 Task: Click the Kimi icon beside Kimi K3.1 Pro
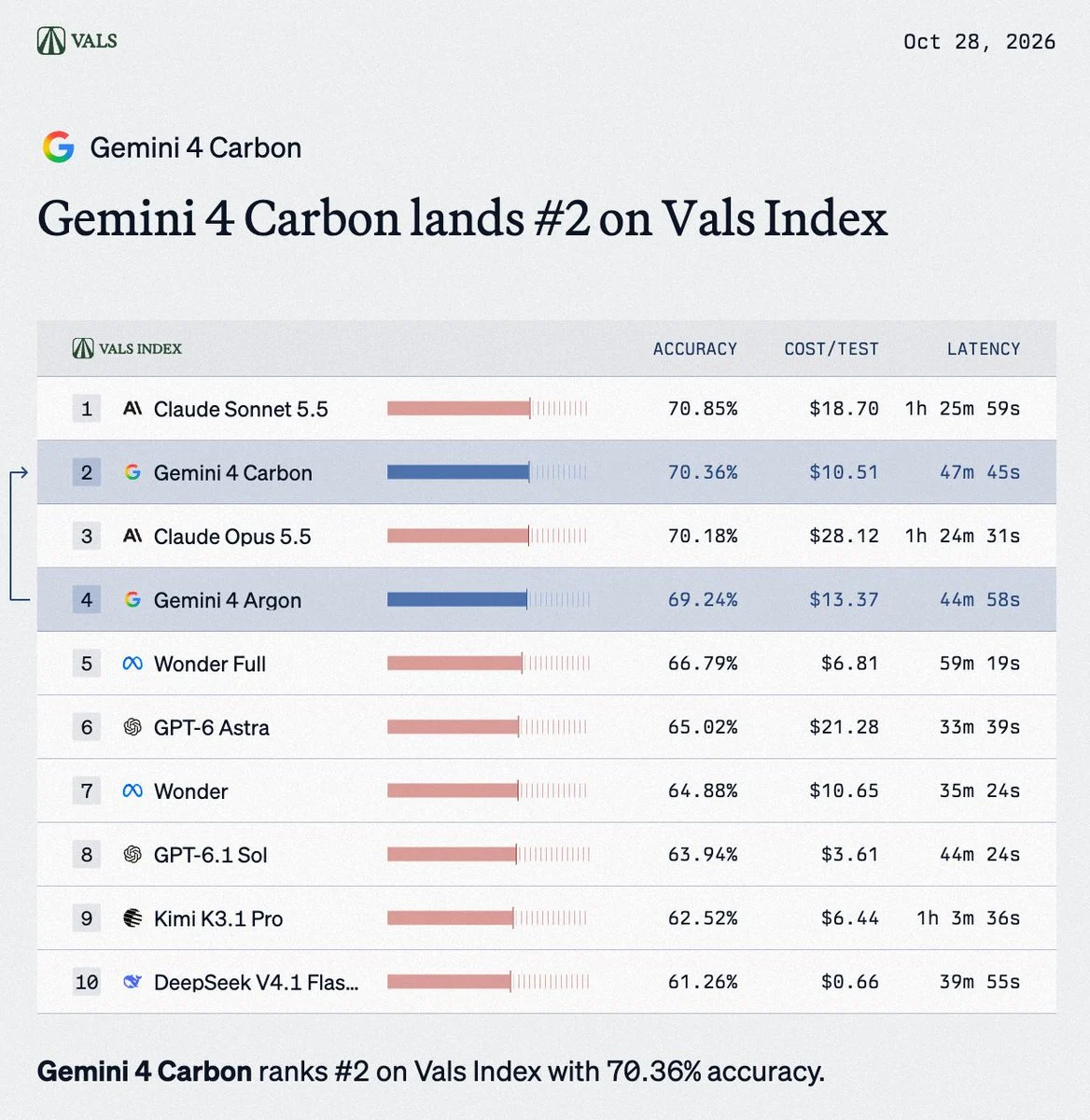tap(133, 918)
